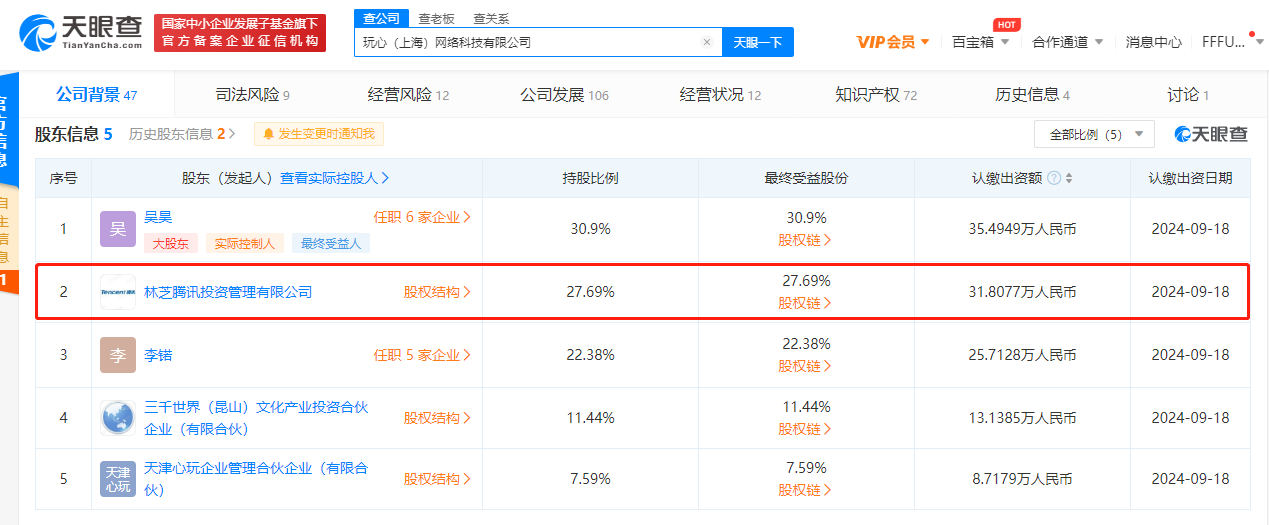
Task: Click the 最终受益人 tag on 吴昊
Action: [332, 243]
